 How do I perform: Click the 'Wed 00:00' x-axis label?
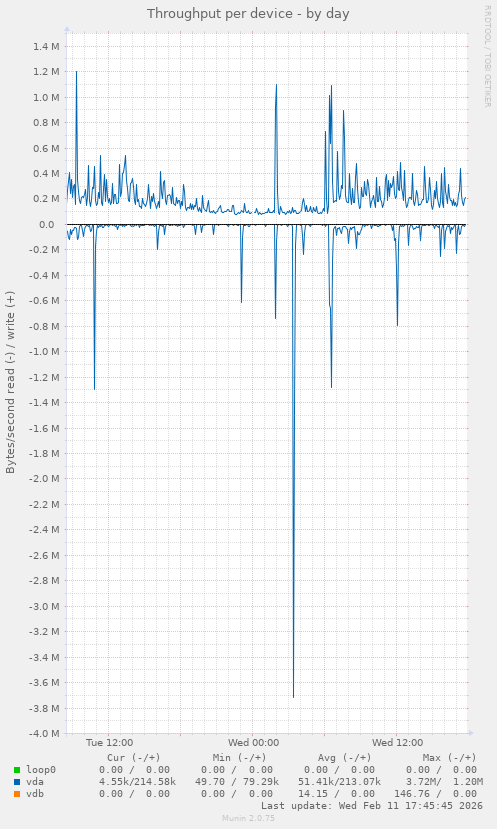(253, 743)
